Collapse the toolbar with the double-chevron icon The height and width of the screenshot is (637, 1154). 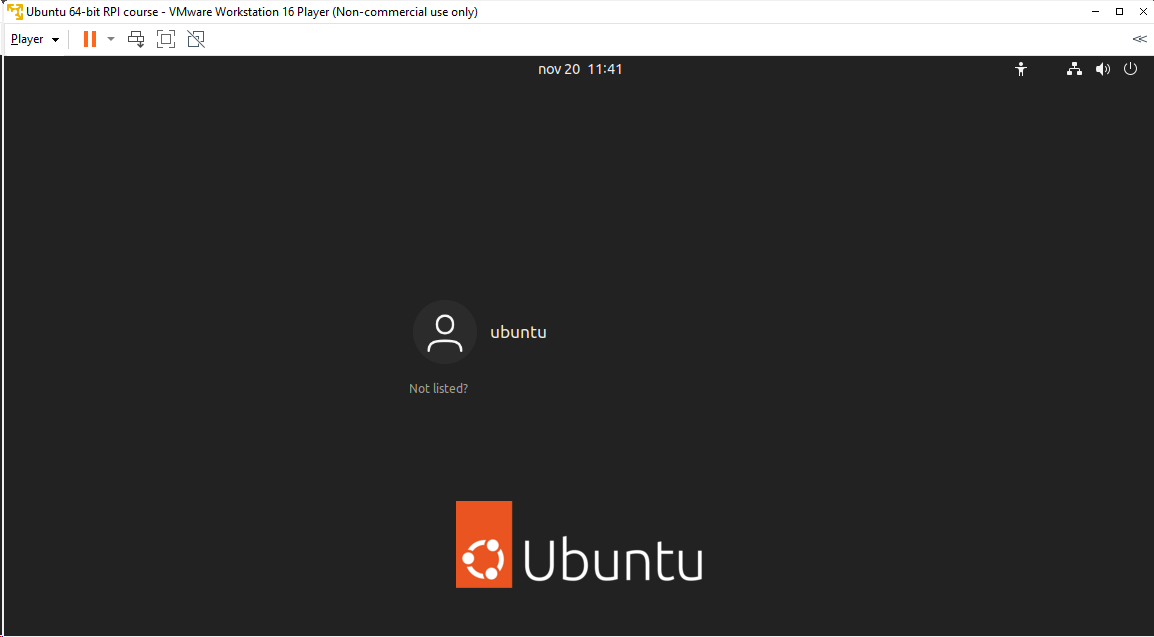coord(1139,39)
